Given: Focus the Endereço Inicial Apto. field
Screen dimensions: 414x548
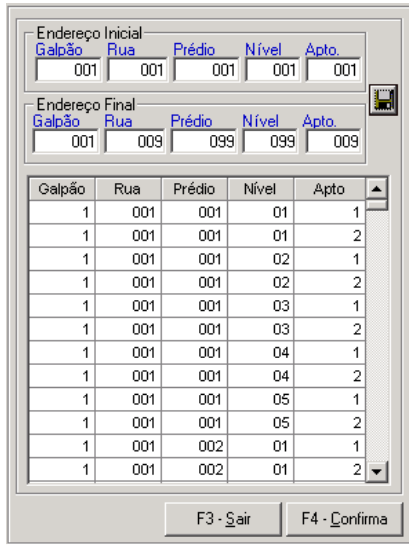Looking at the screenshot, I should click(333, 70).
